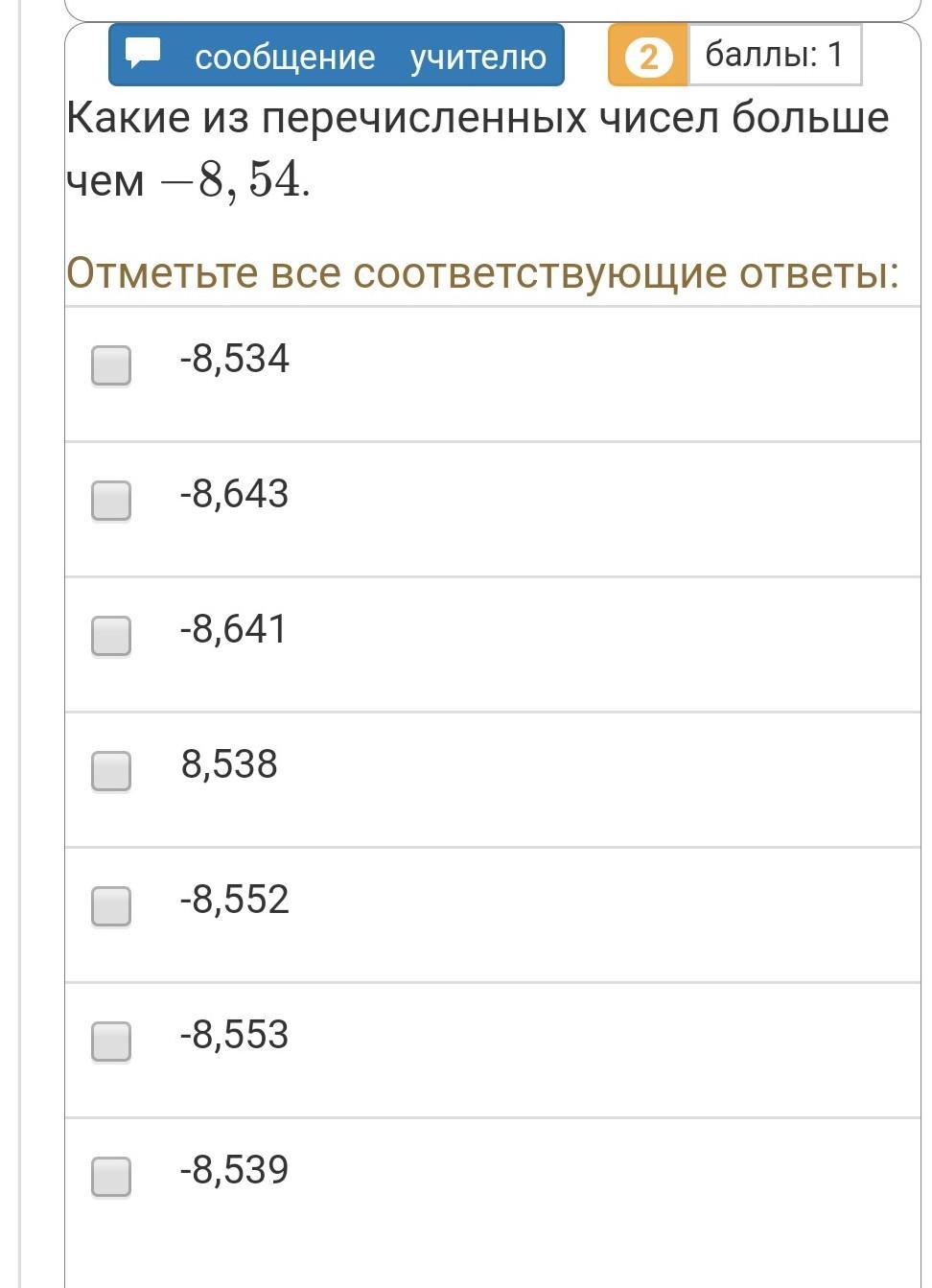Screen dimensions: 932x1288
Task: Select the баллы: 1 box
Action: click(x=775, y=55)
